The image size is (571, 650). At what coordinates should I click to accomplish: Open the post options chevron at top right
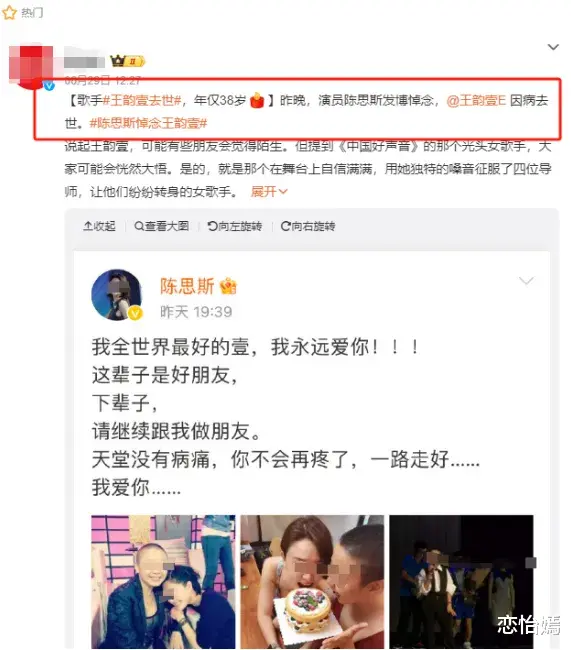(553, 47)
